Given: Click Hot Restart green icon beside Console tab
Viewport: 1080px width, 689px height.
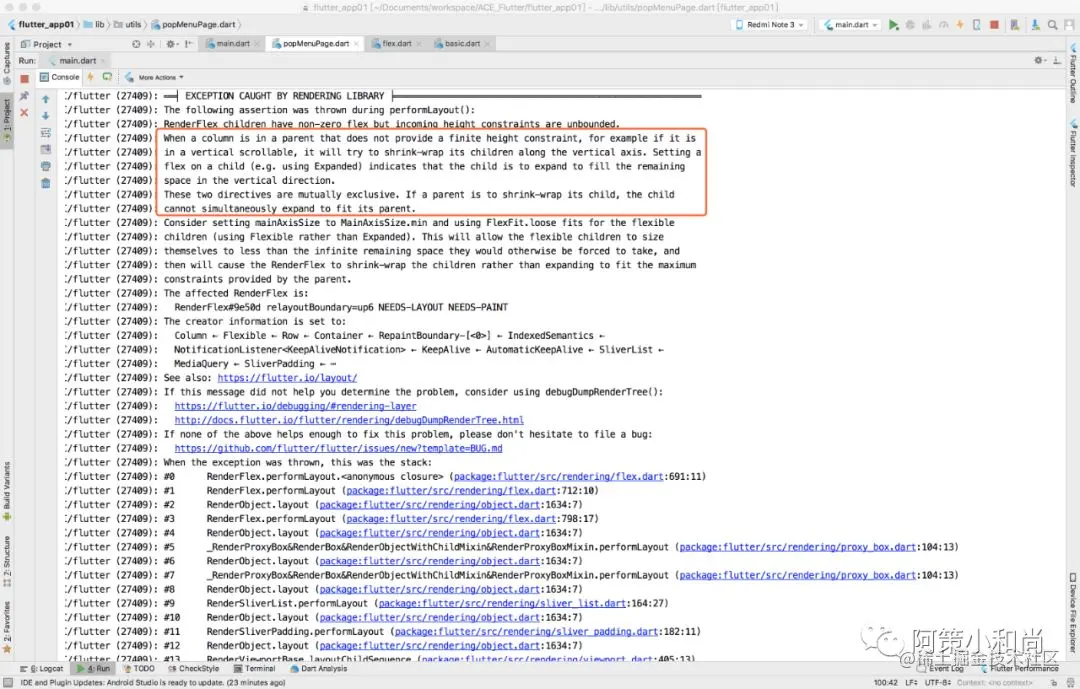Looking at the screenshot, I should [x=107, y=77].
